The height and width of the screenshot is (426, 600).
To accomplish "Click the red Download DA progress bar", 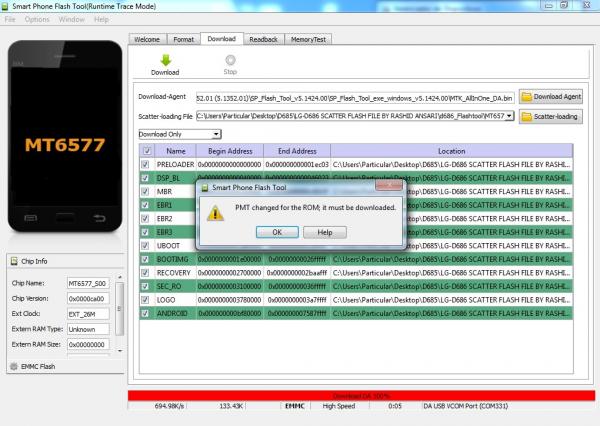I will click(x=361, y=395).
